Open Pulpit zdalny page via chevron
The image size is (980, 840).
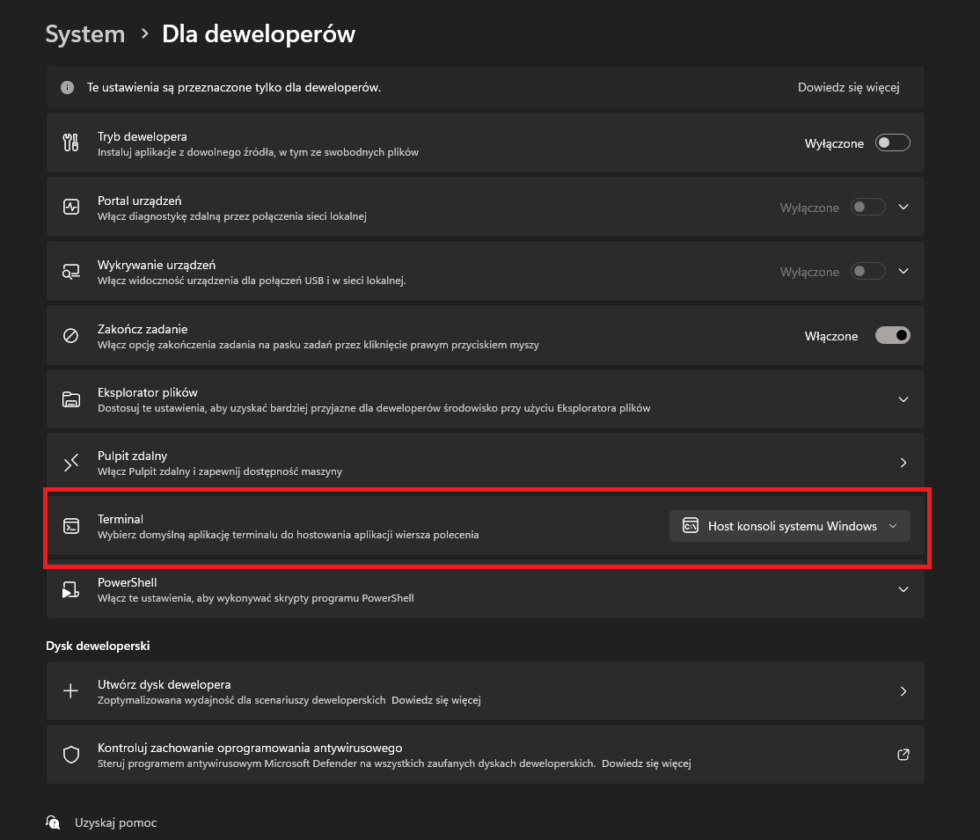(x=903, y=462)
